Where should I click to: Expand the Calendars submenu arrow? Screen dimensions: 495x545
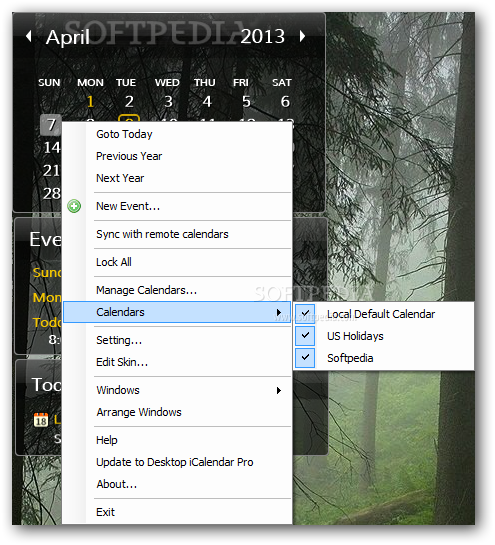coord(278,312)
